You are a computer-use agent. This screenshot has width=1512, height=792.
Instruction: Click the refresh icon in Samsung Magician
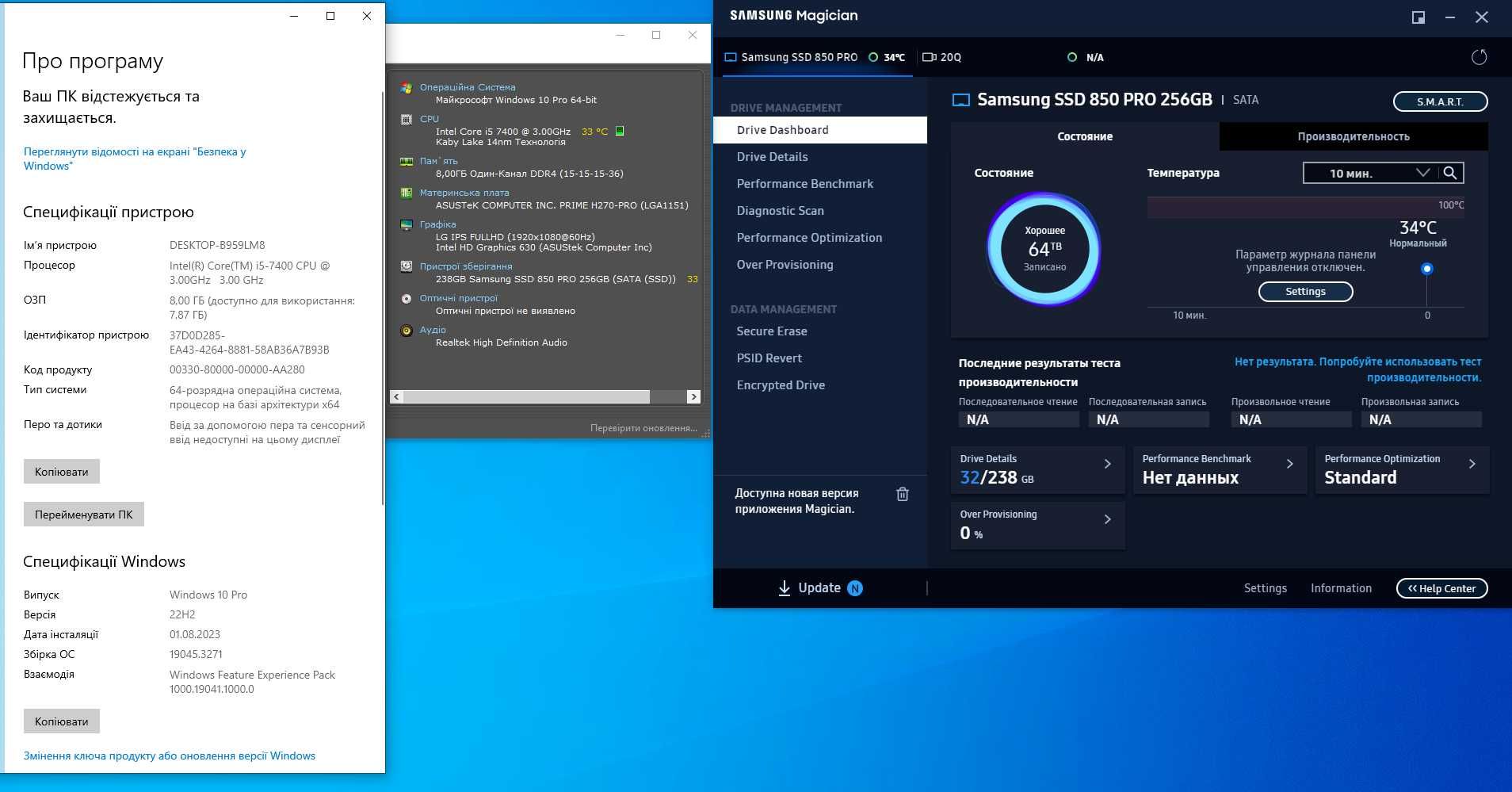[1479, 57]
